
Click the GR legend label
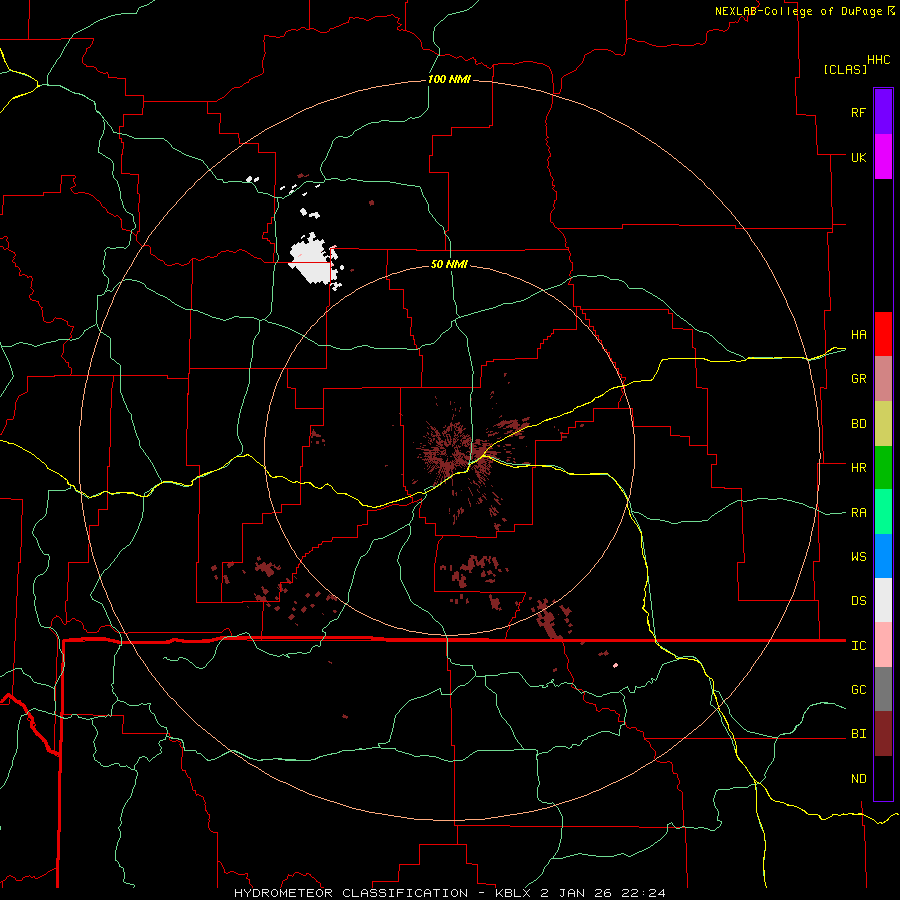(x=858, y=379)
